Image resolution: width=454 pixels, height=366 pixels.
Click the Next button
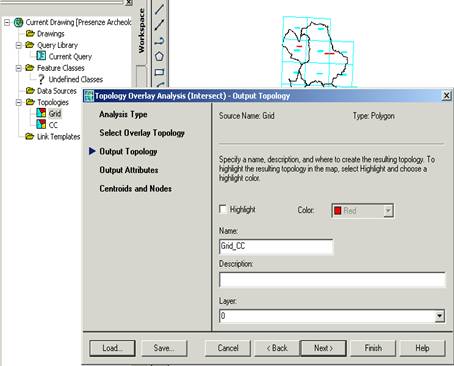tap(323, 348)
